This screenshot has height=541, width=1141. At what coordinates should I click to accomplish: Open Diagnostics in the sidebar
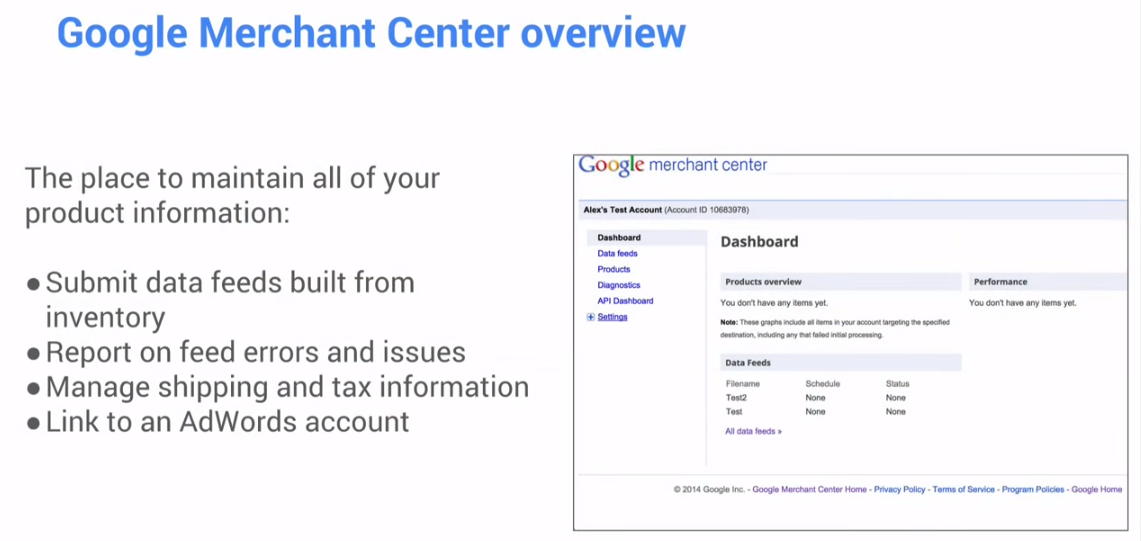pyautogui.click(x=619, y=285)
